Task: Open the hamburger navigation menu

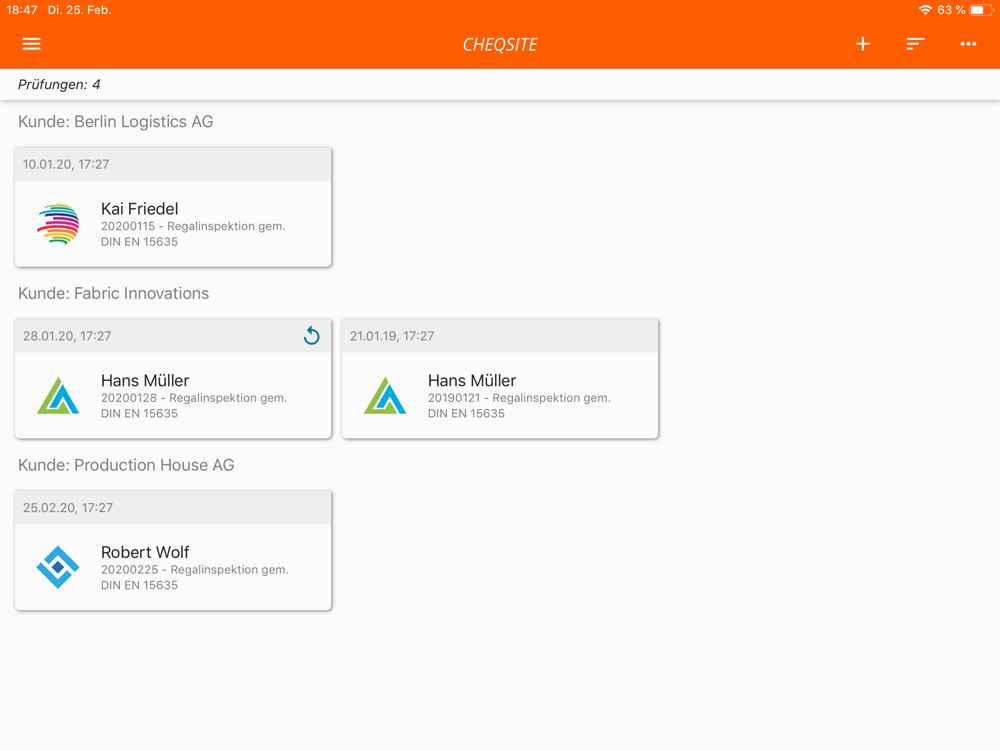Action: (31, 44)
